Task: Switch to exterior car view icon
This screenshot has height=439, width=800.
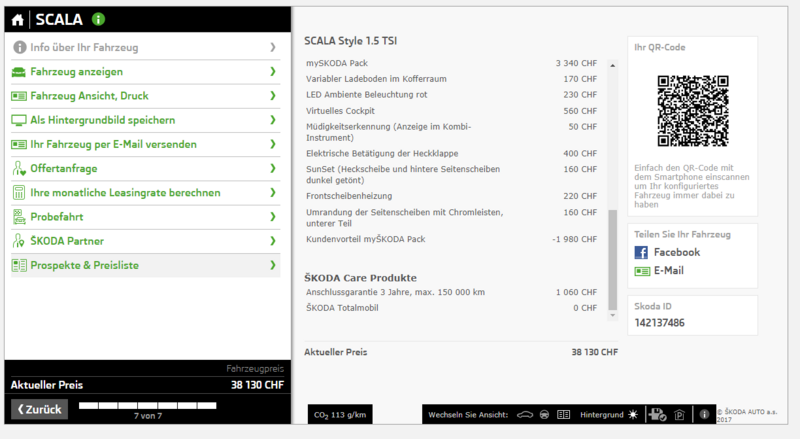Action: pyautogui.click(x=525, y=415)
